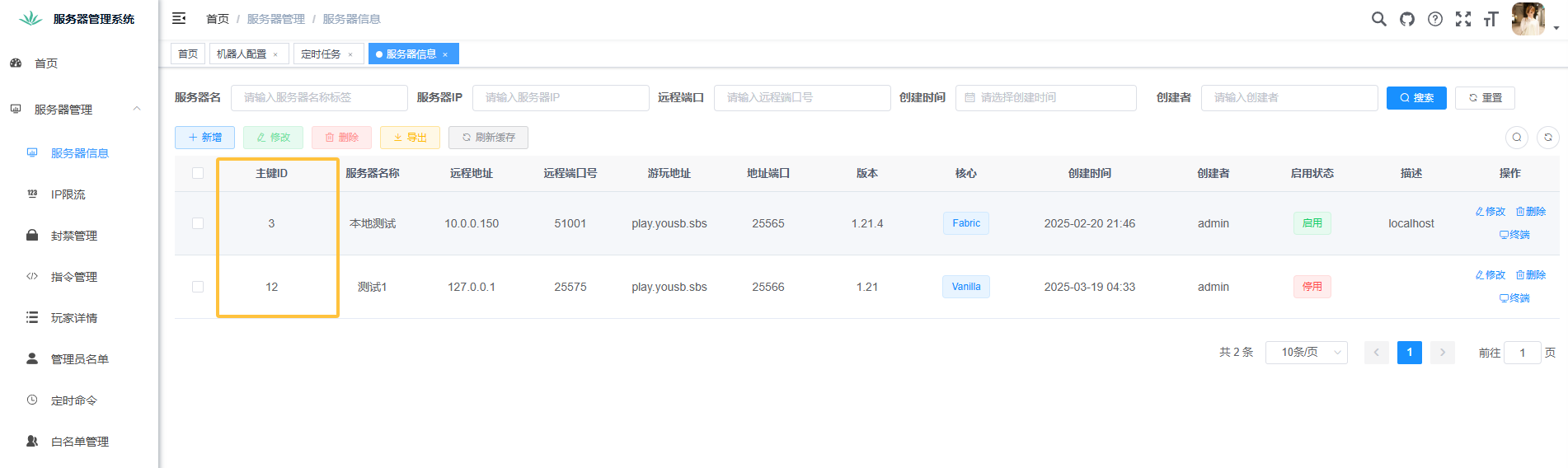
Task: Click 首页 in the breadcrumb
Action: click(x=218, y=19)
